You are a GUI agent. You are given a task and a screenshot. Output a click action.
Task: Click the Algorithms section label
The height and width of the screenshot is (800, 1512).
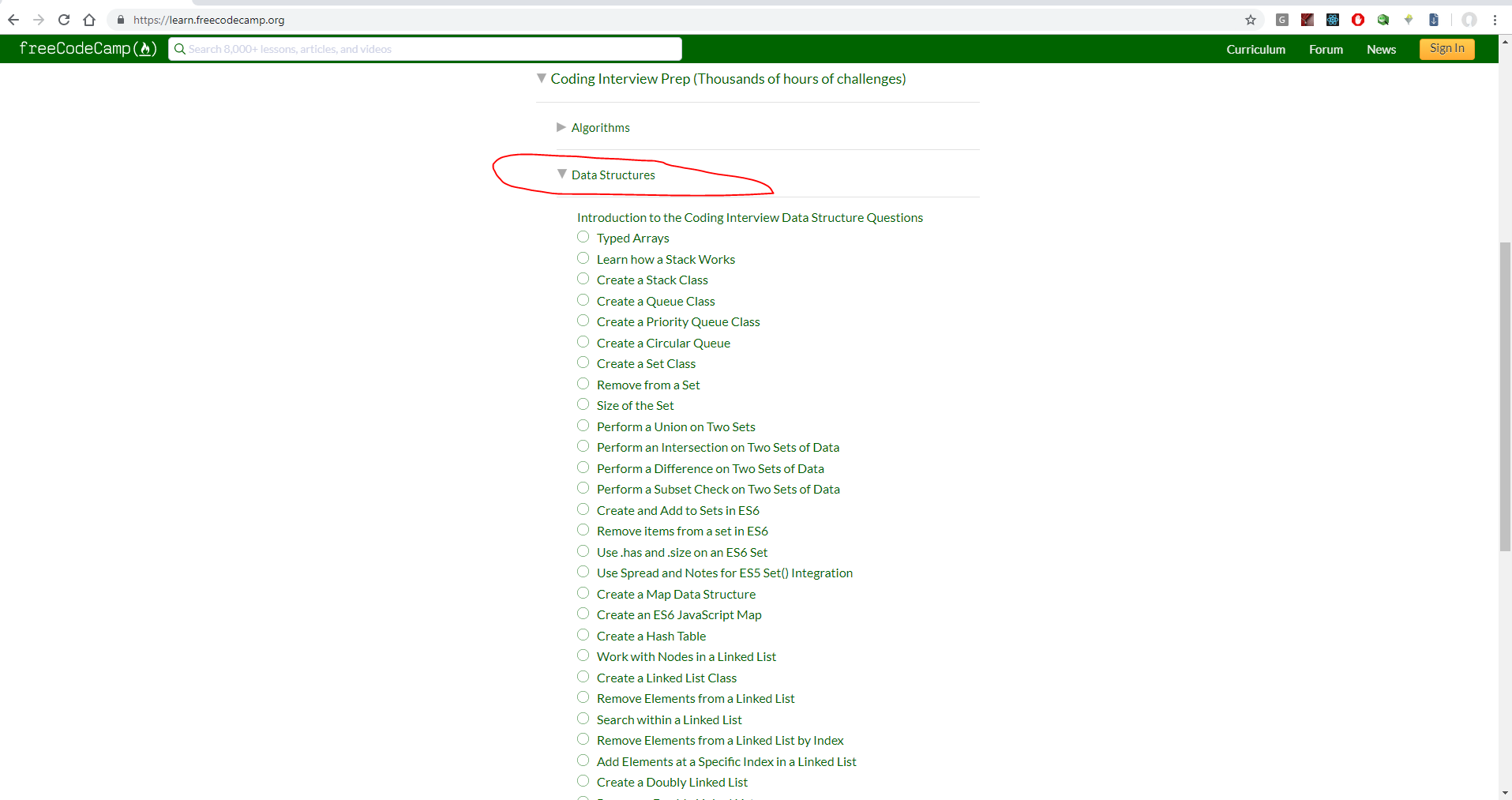[600, 127]
